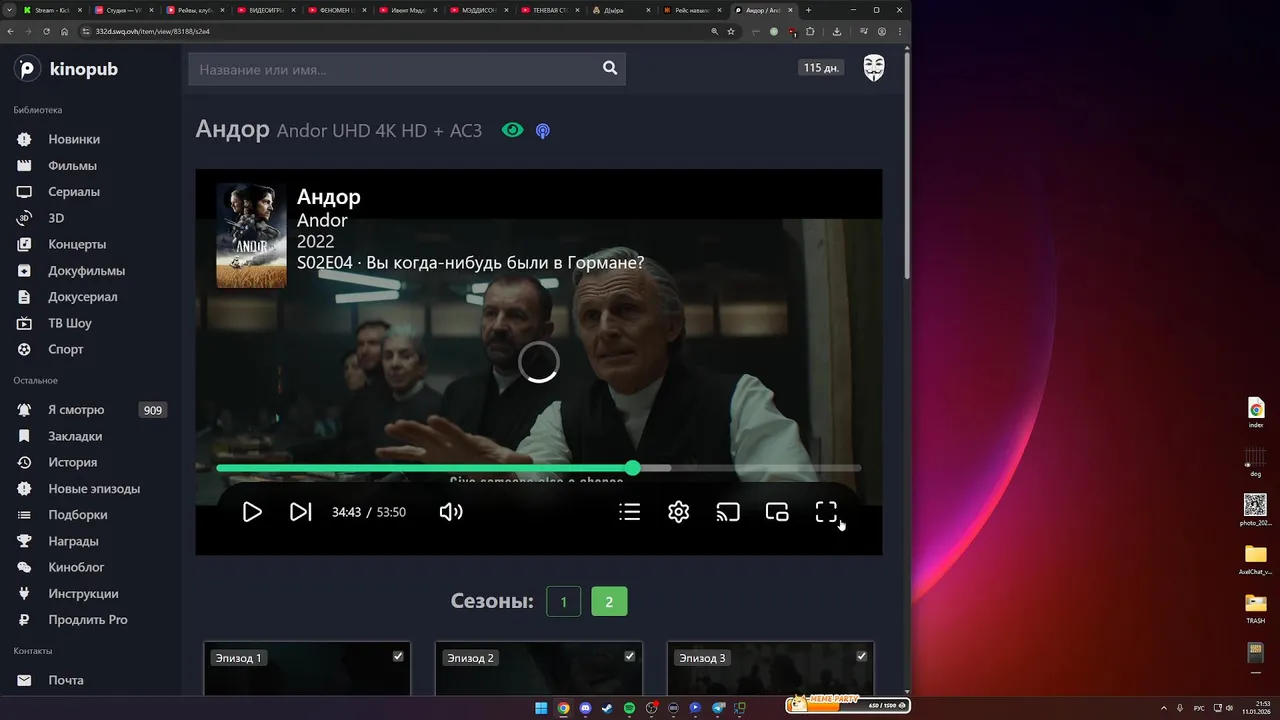Select season 1
The image size is (1280, 720).
(564, 601)
